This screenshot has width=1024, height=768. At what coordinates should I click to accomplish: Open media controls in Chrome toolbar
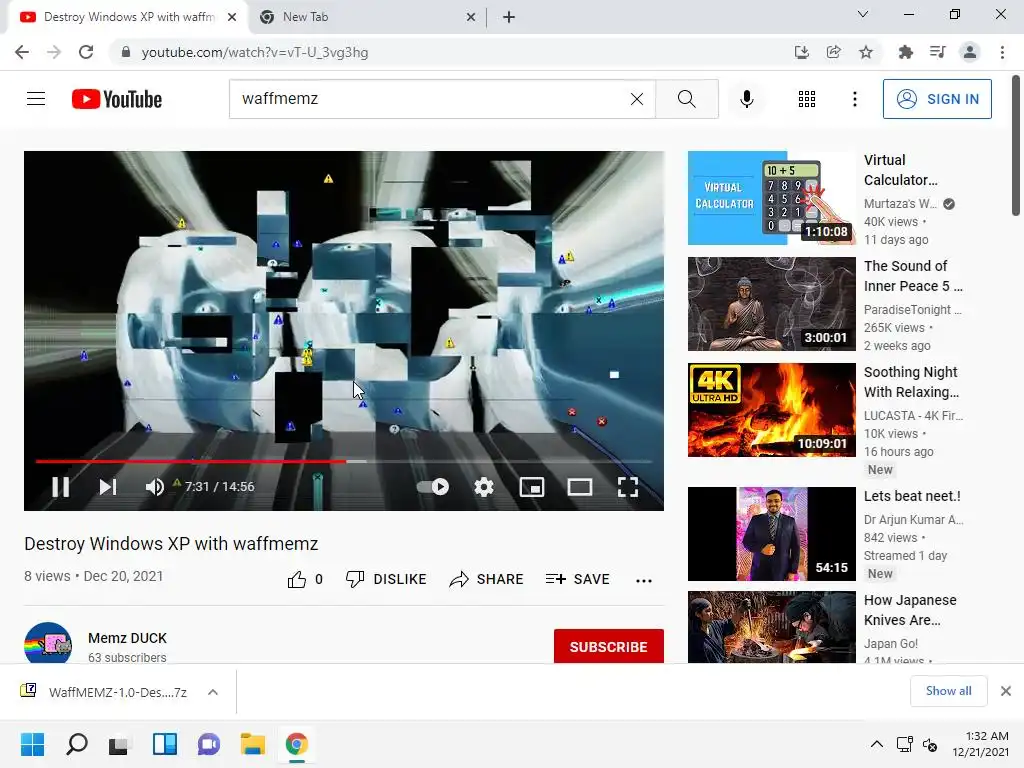tap(938, 52)
